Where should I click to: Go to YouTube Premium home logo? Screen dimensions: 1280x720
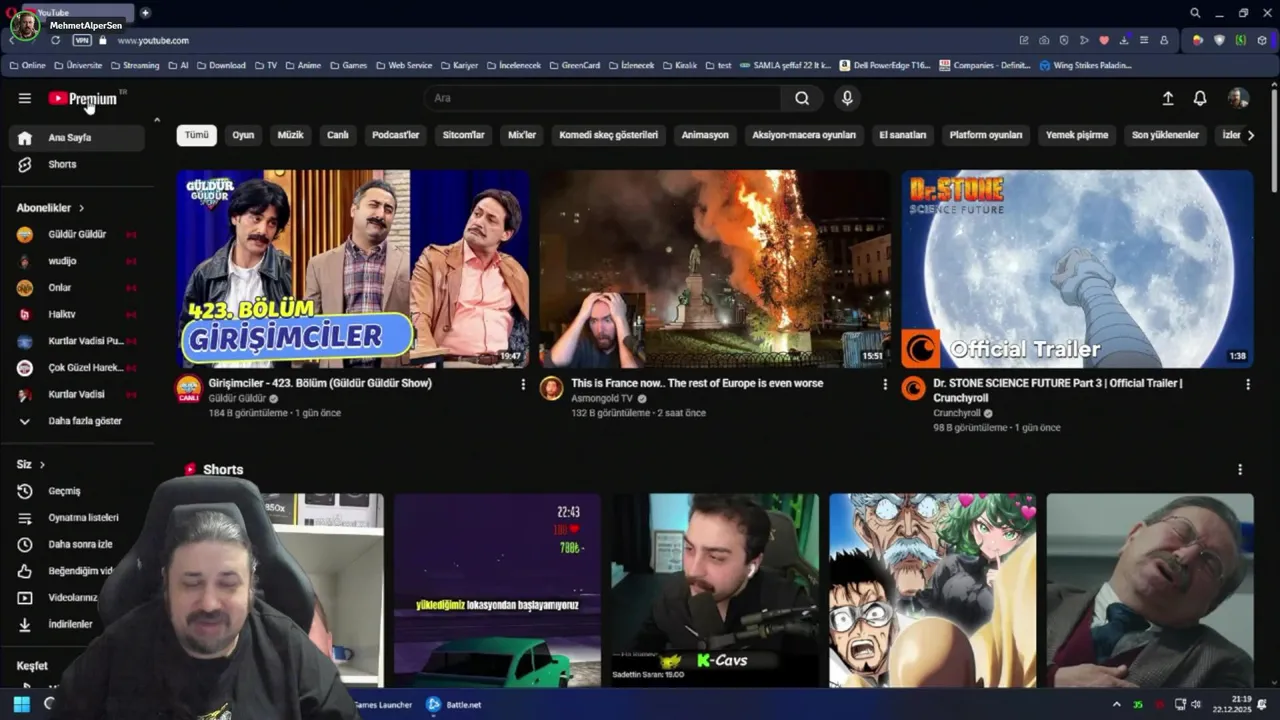click(83, 98)
